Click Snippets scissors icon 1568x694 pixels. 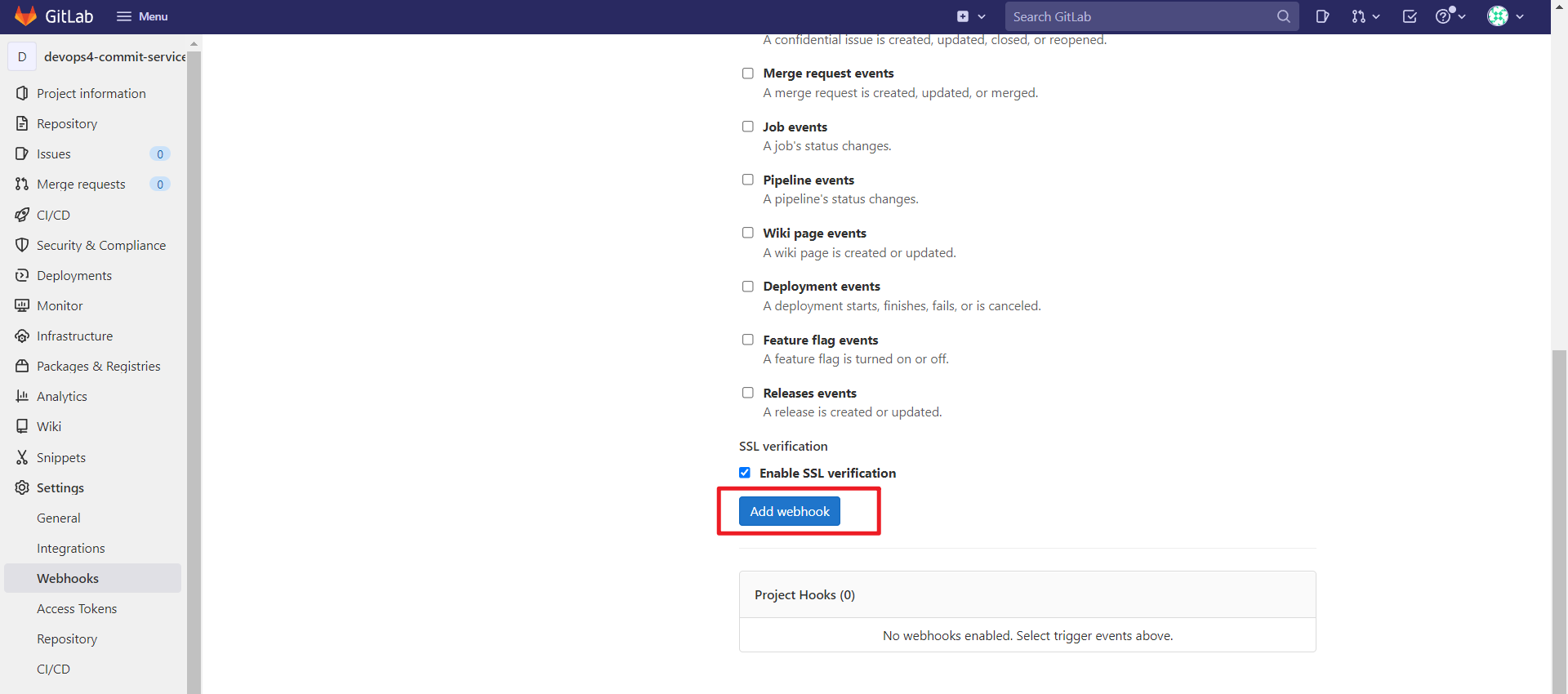tap(22, 457)
